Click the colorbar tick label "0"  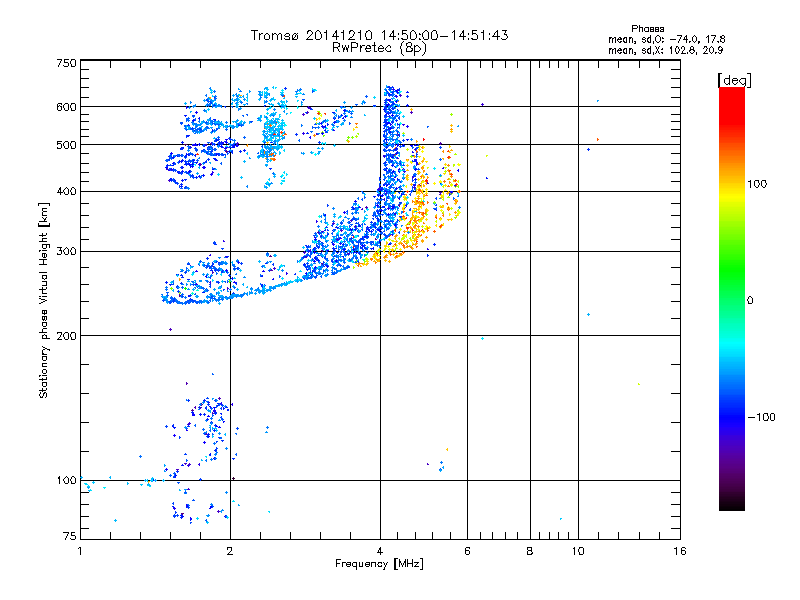click(x=750, y=301)
